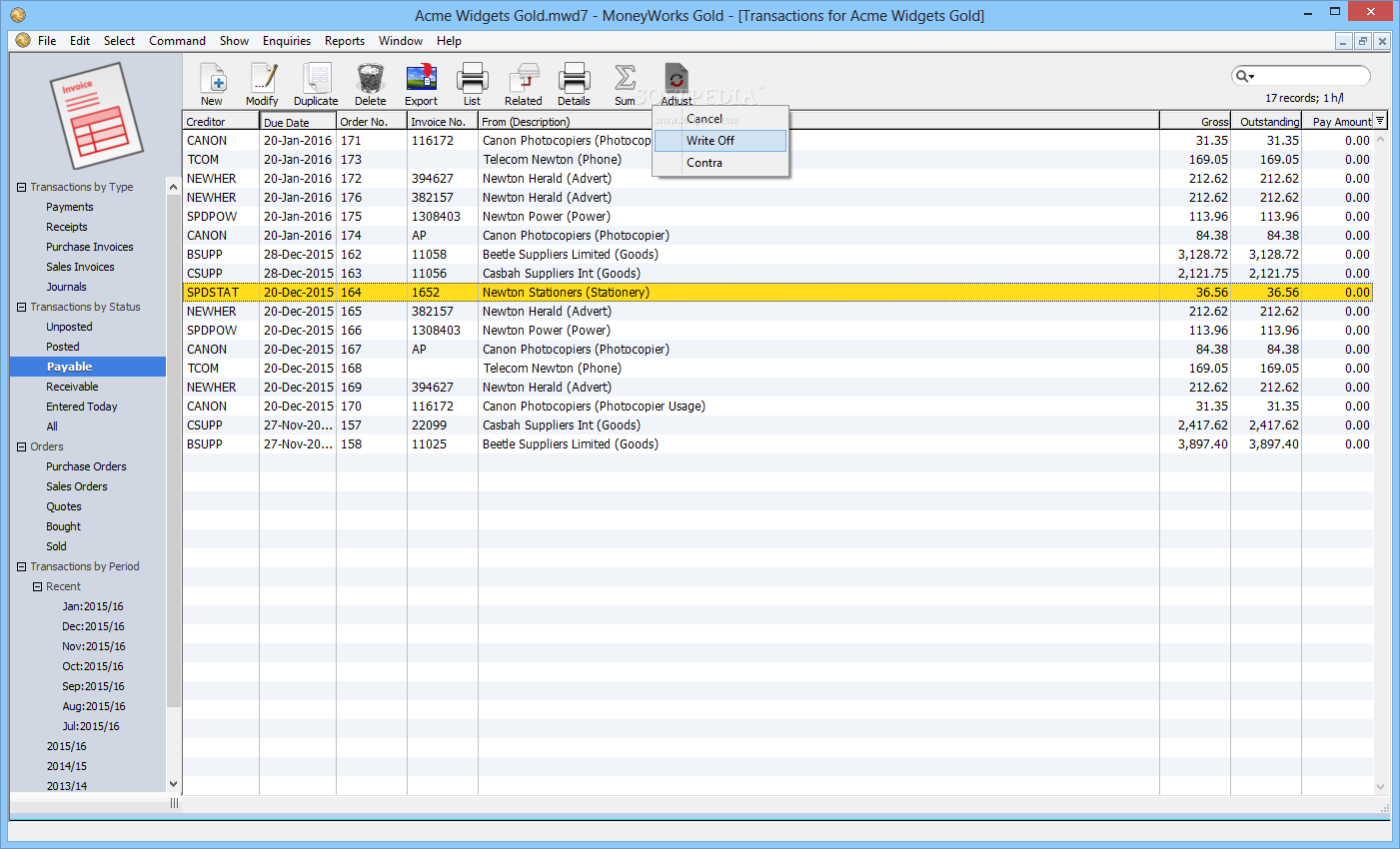Image resolution: width=1400 pixels, height=849 pixels.
Task: Show Entered Today transactions
Action: 81,407
